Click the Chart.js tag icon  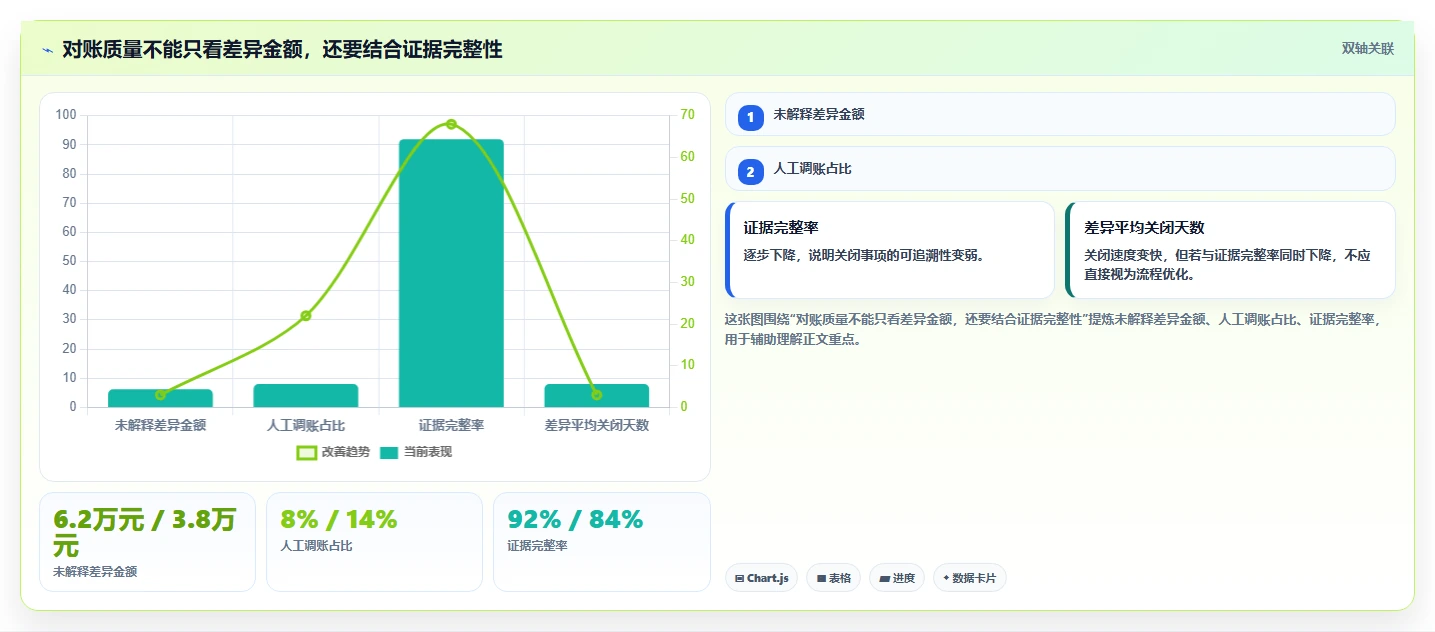click(x=739, y=578)
